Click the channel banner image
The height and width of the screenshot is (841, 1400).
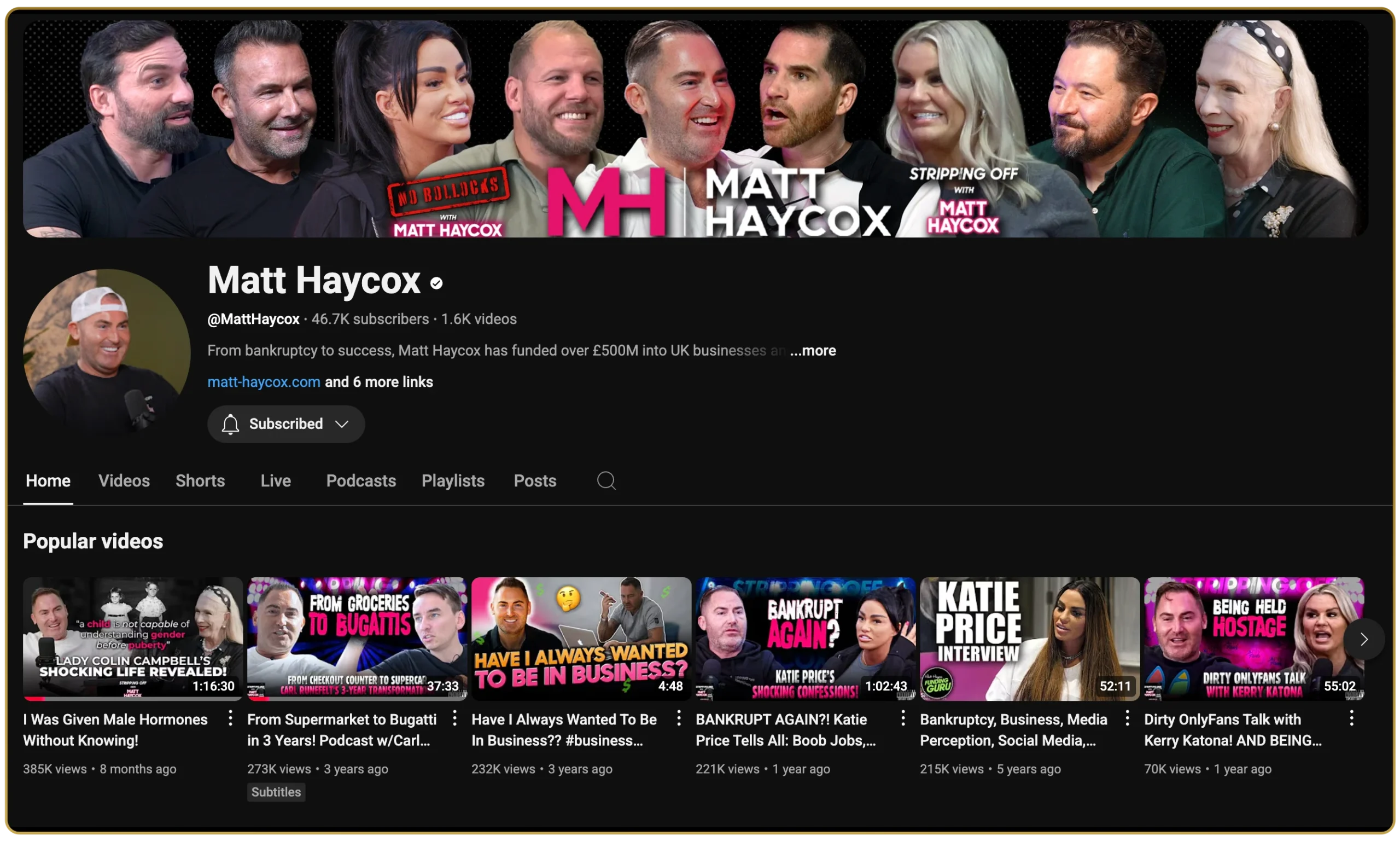tap(696, 129)
